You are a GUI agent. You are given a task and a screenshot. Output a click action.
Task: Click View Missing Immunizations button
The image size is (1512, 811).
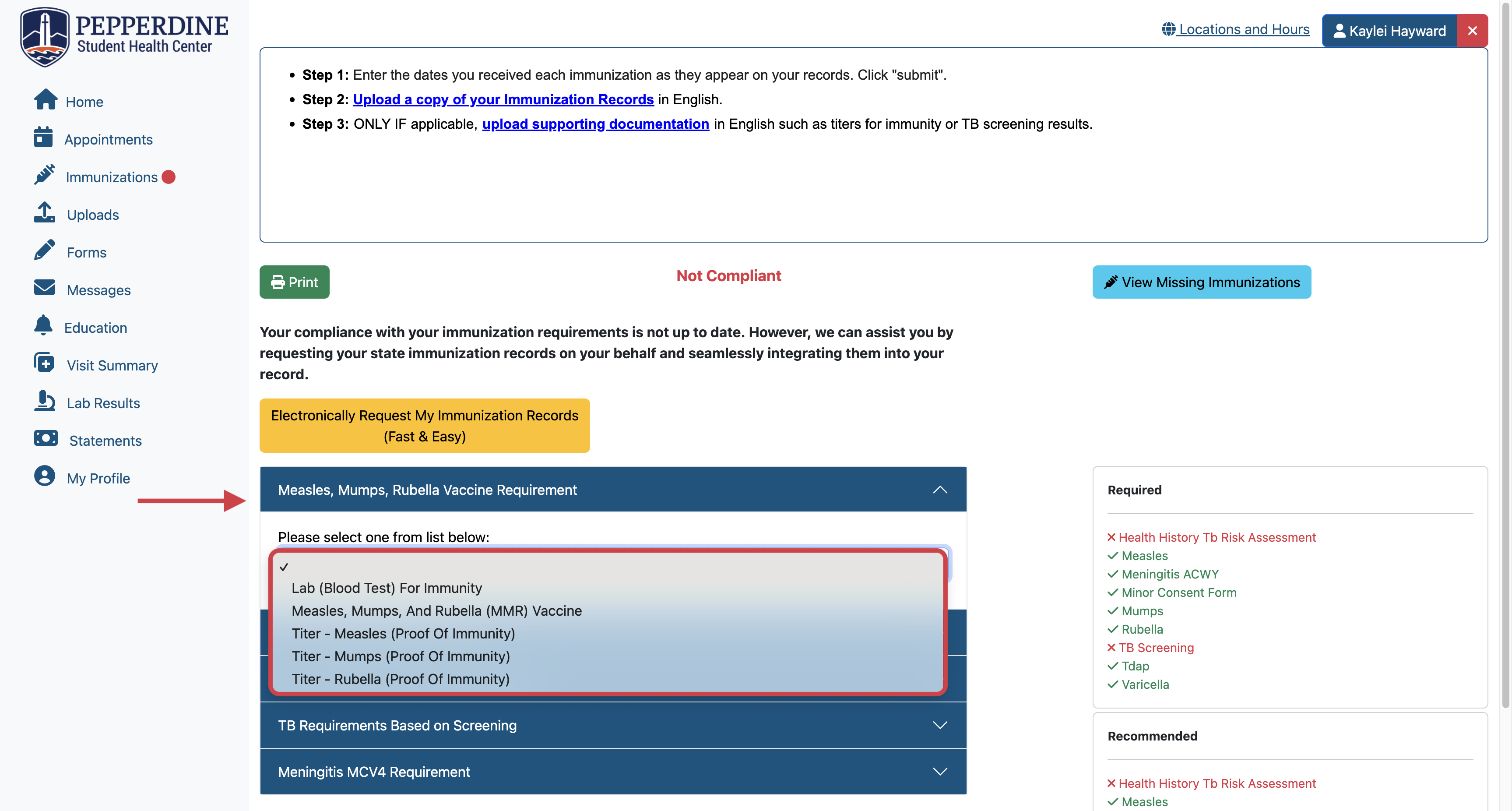point(1201,282)
